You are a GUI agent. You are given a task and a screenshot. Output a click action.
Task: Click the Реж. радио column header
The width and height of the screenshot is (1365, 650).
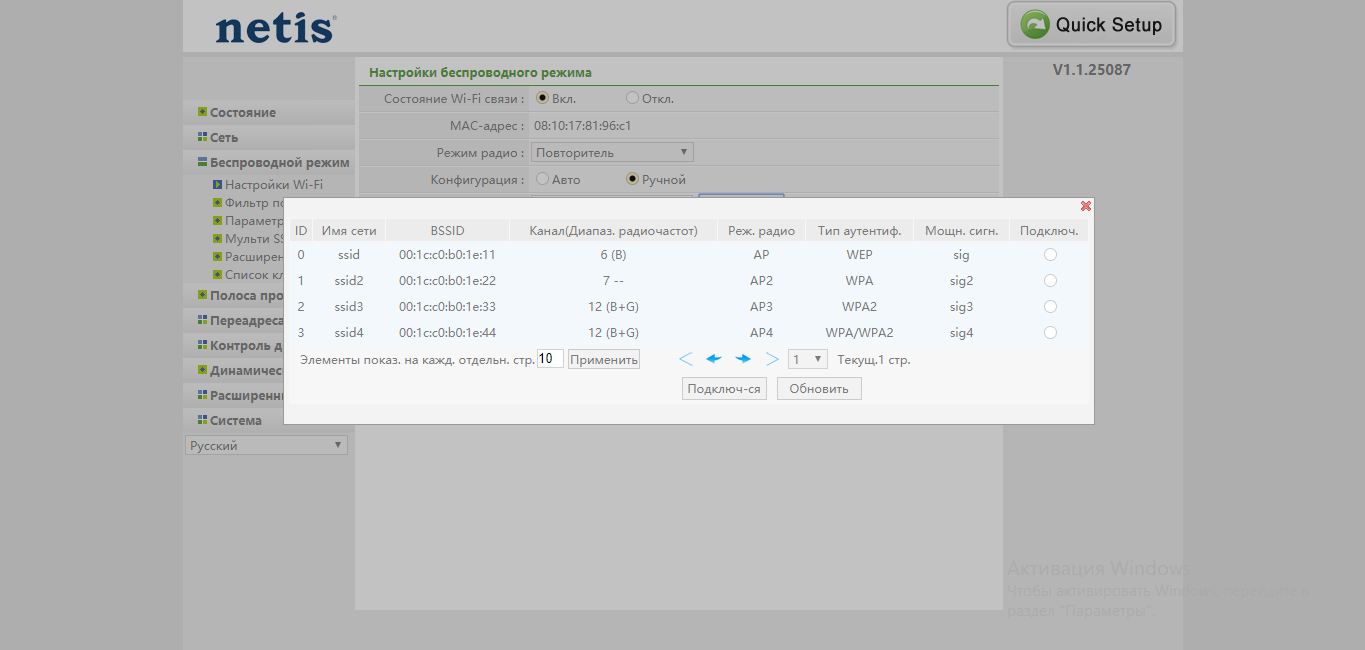761,231
